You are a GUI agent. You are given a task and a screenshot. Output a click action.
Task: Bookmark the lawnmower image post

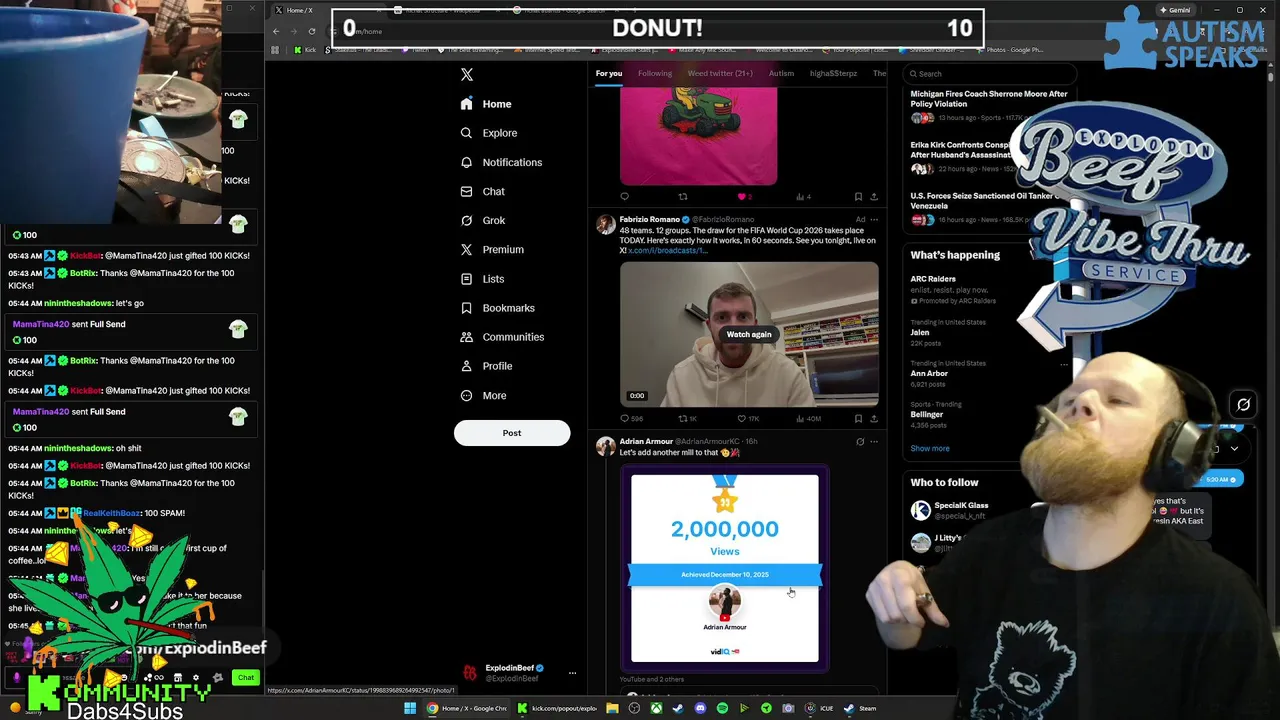click(x=858, y=197)
